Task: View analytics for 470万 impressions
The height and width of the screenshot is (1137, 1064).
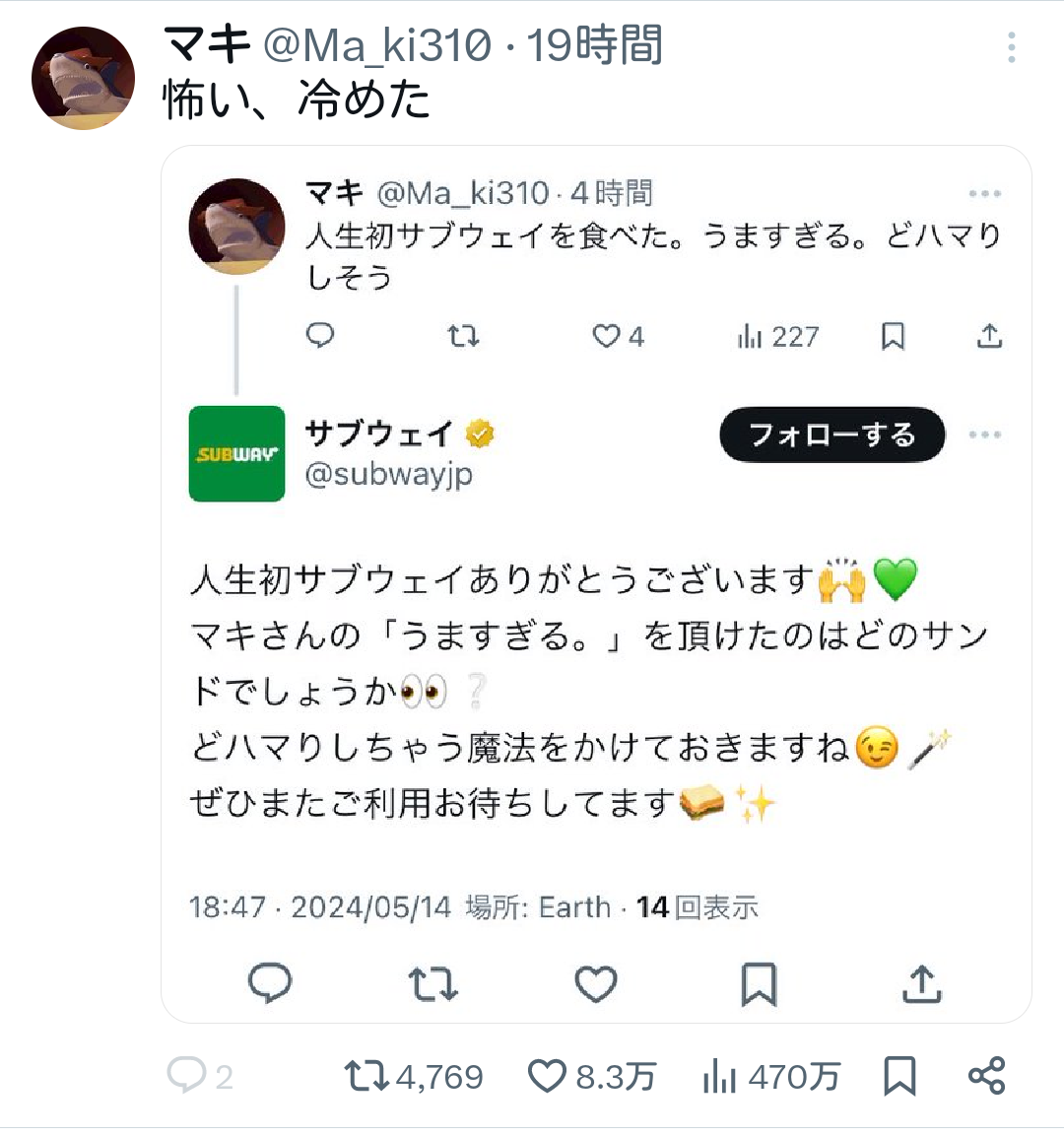Action: 771,1076
